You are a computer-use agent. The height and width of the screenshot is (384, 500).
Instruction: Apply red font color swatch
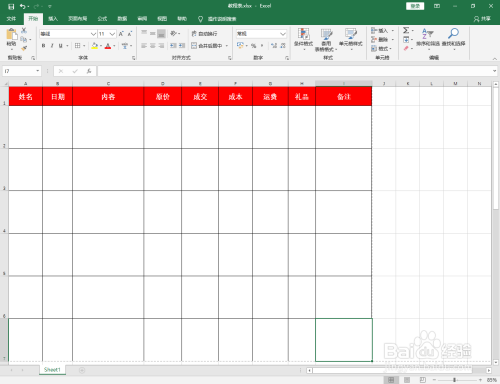(x=108, y=46)
